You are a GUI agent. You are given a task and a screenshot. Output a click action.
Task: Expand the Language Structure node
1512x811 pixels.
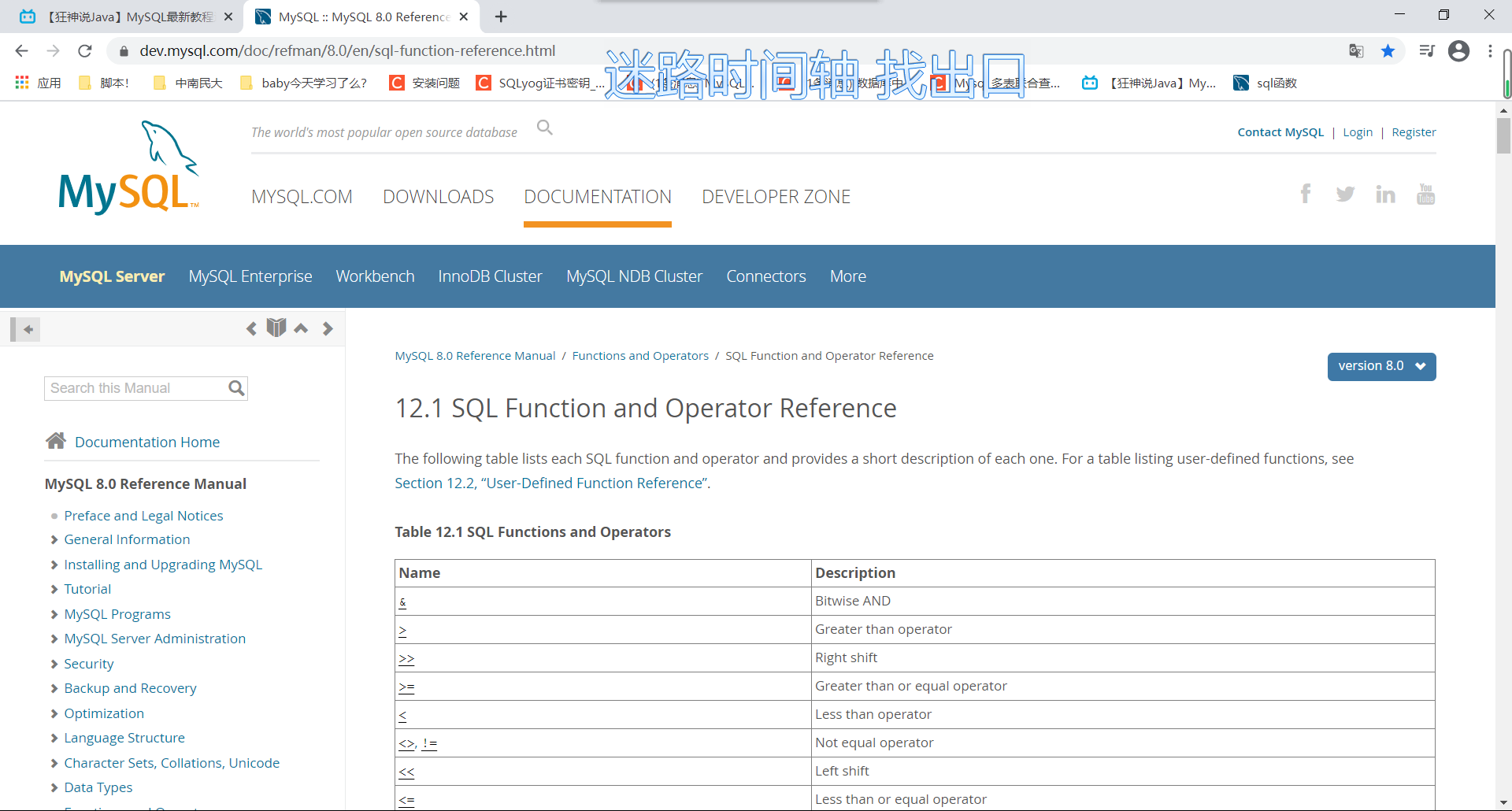[54, 739]
